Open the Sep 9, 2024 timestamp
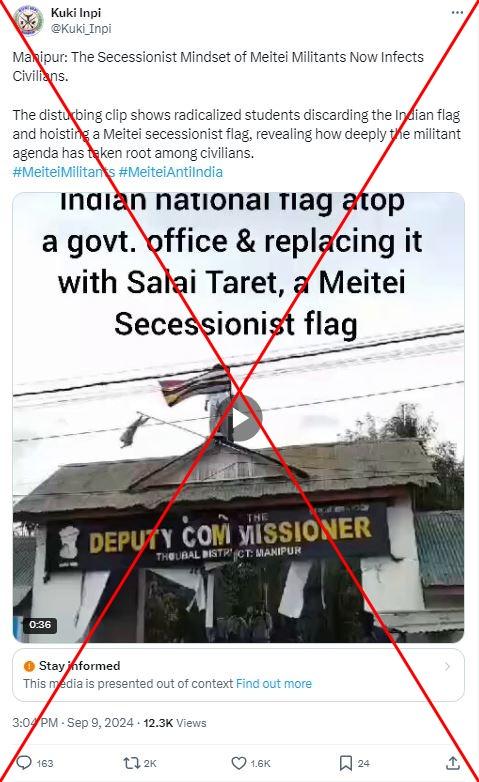 [100, 723]
